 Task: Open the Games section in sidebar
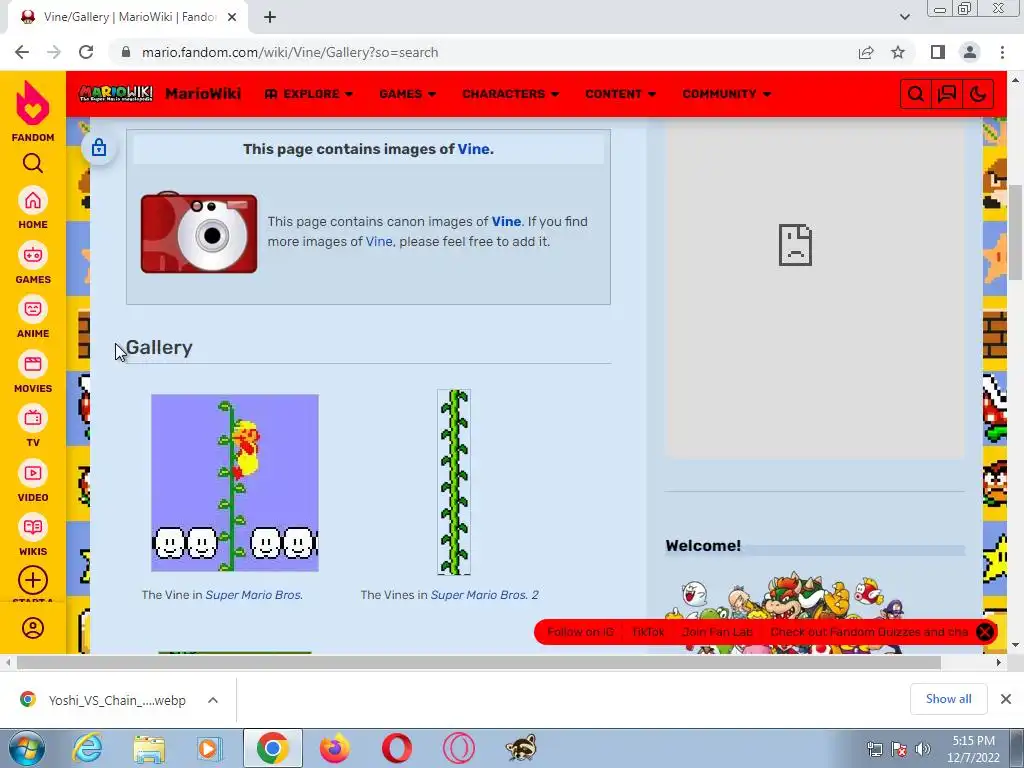[x=33, y=255]
